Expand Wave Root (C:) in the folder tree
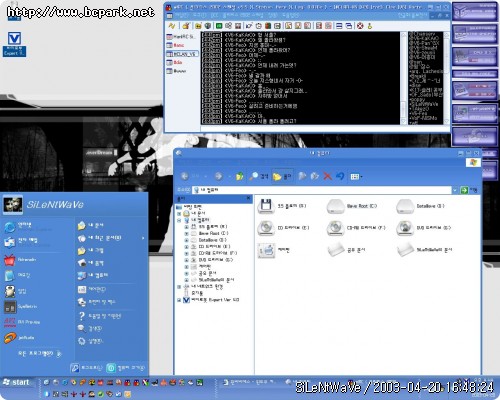The width and height of the screenshot is (500, 400). point(186,233)
